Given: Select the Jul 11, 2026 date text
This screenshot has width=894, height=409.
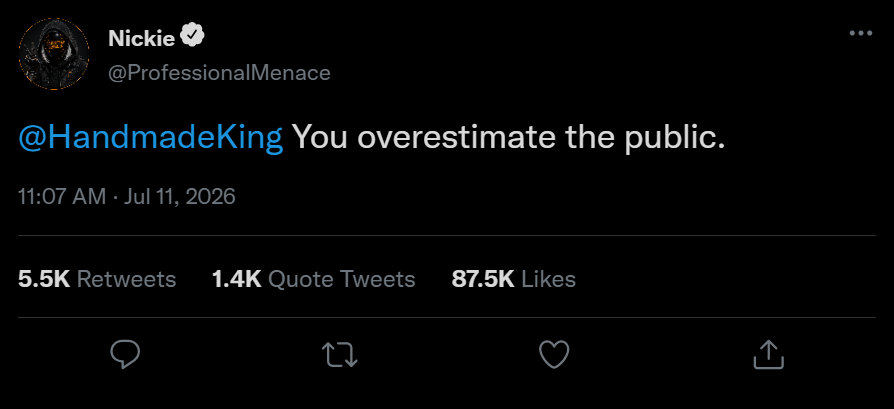Looking at the screenshot, I should (x=179, y=197).
